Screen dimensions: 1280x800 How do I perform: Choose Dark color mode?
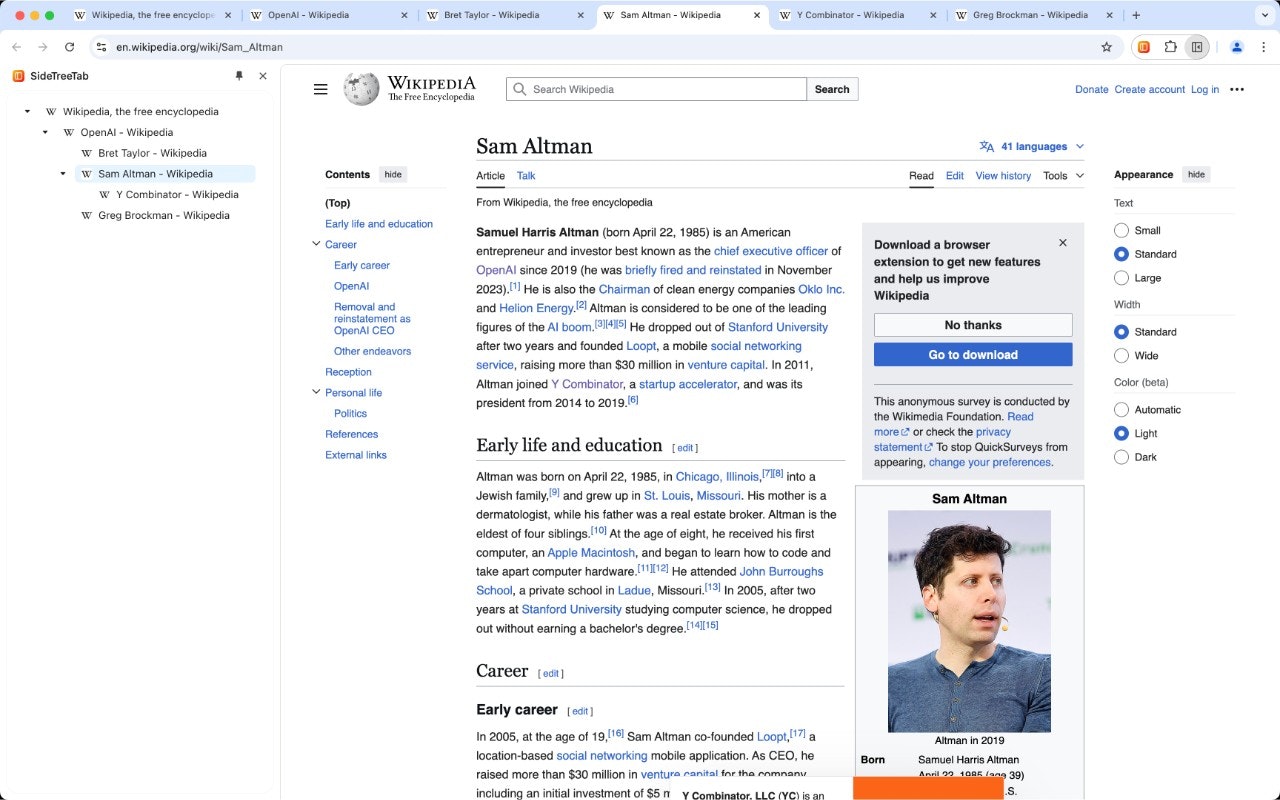(x=1121, y=457)
